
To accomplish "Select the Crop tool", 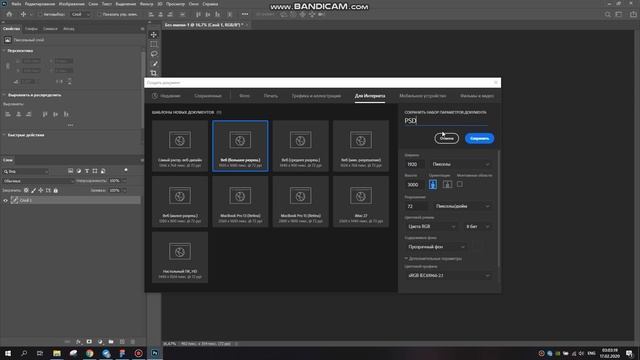I will 154,73.
